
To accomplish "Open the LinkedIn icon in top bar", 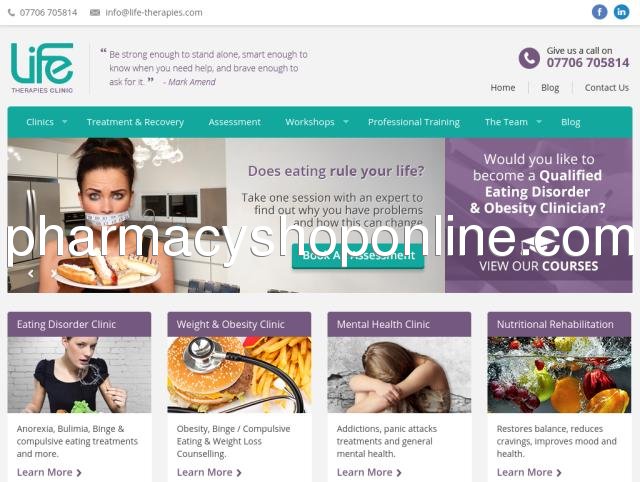I will tap(621, 12).
